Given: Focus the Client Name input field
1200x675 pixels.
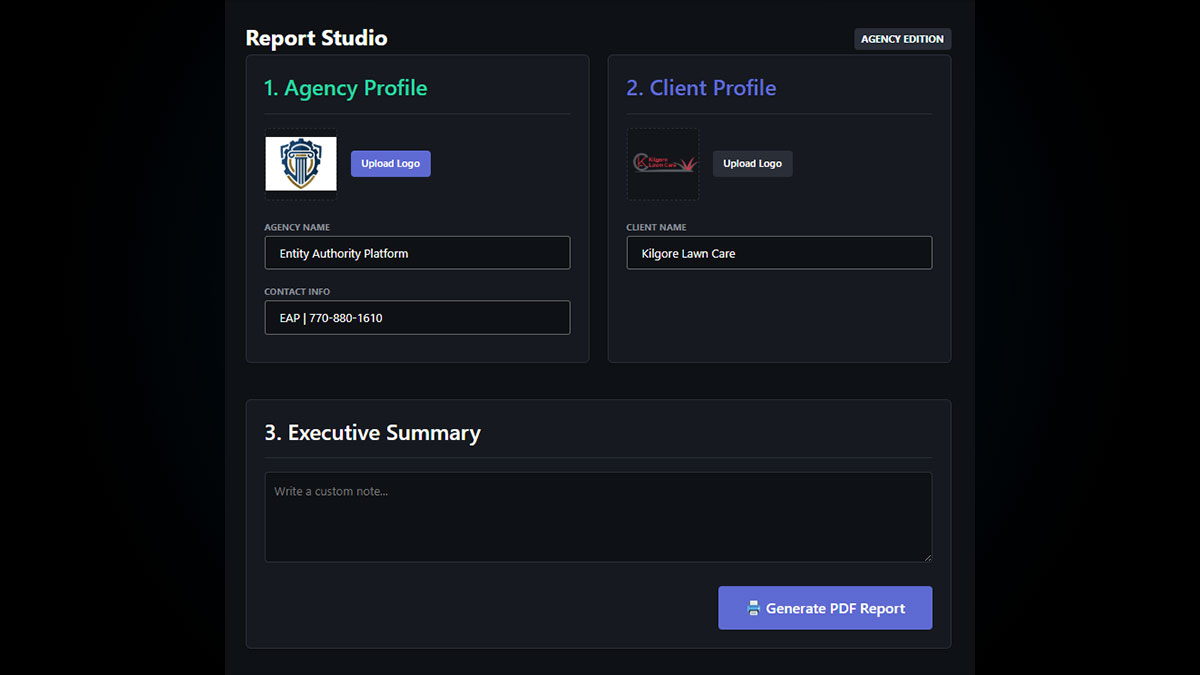Looking at the screenshot, I should coord(779,253).
